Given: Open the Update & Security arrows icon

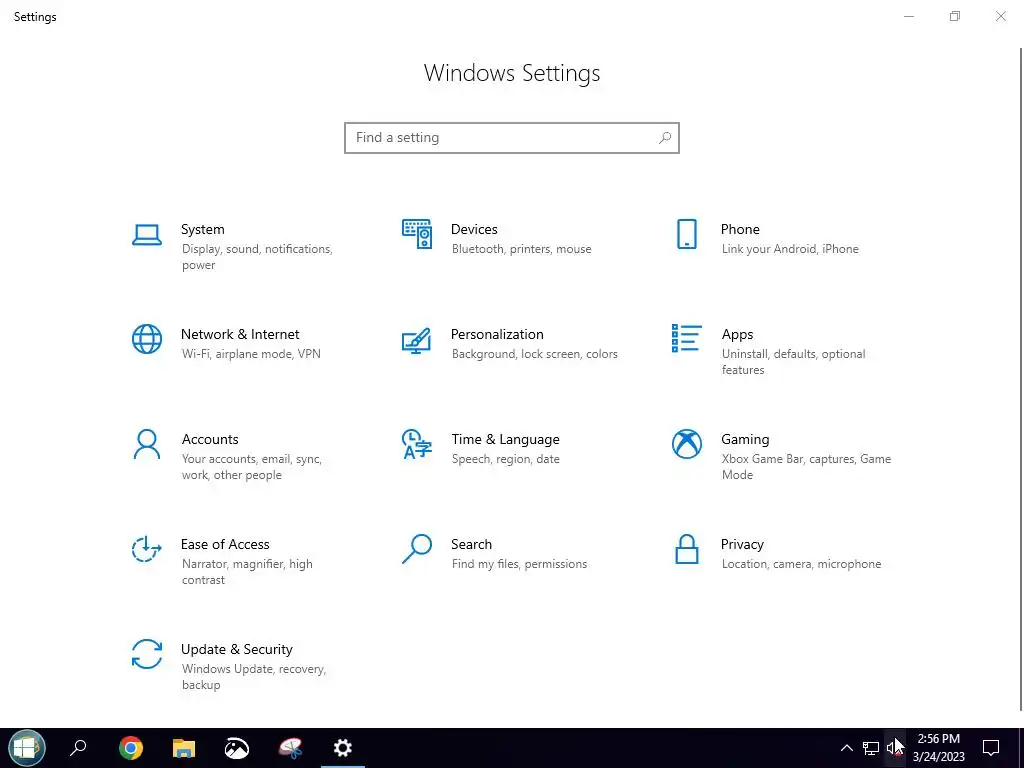Looking at the screenshot, I should (x=147, y=654).
